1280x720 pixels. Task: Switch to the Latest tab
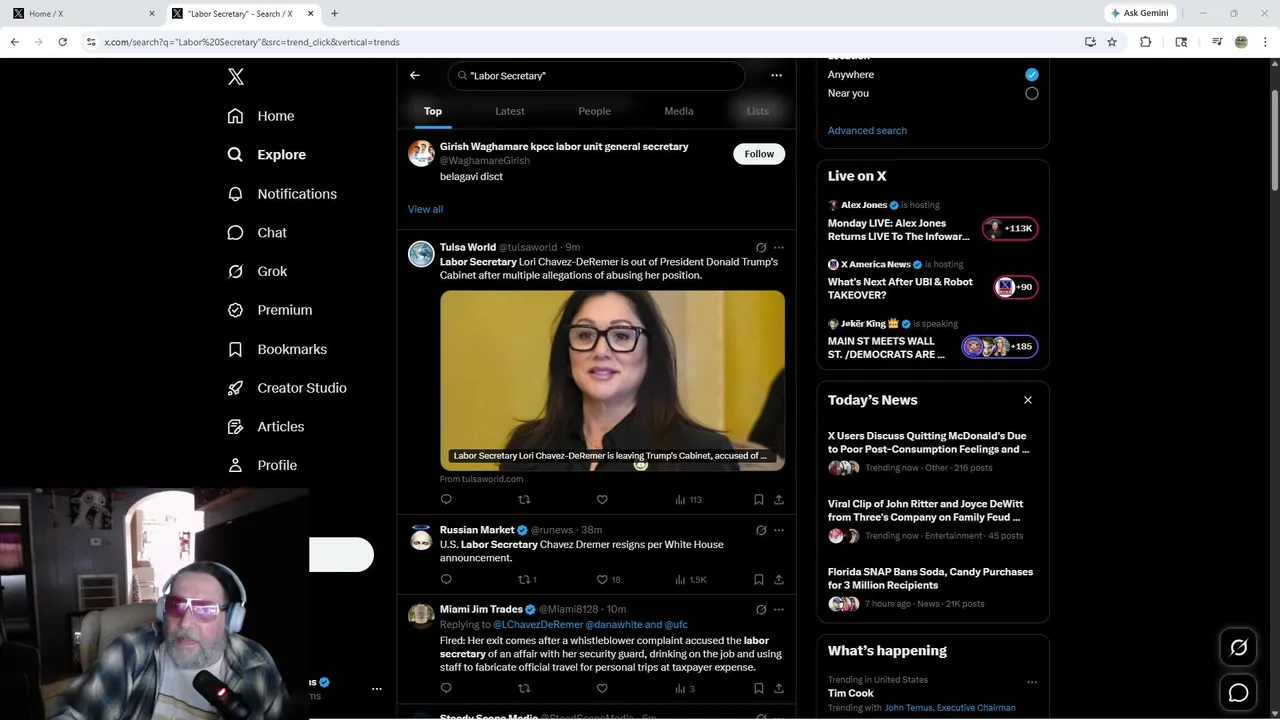pyautogui.click(x=510, y=111)
